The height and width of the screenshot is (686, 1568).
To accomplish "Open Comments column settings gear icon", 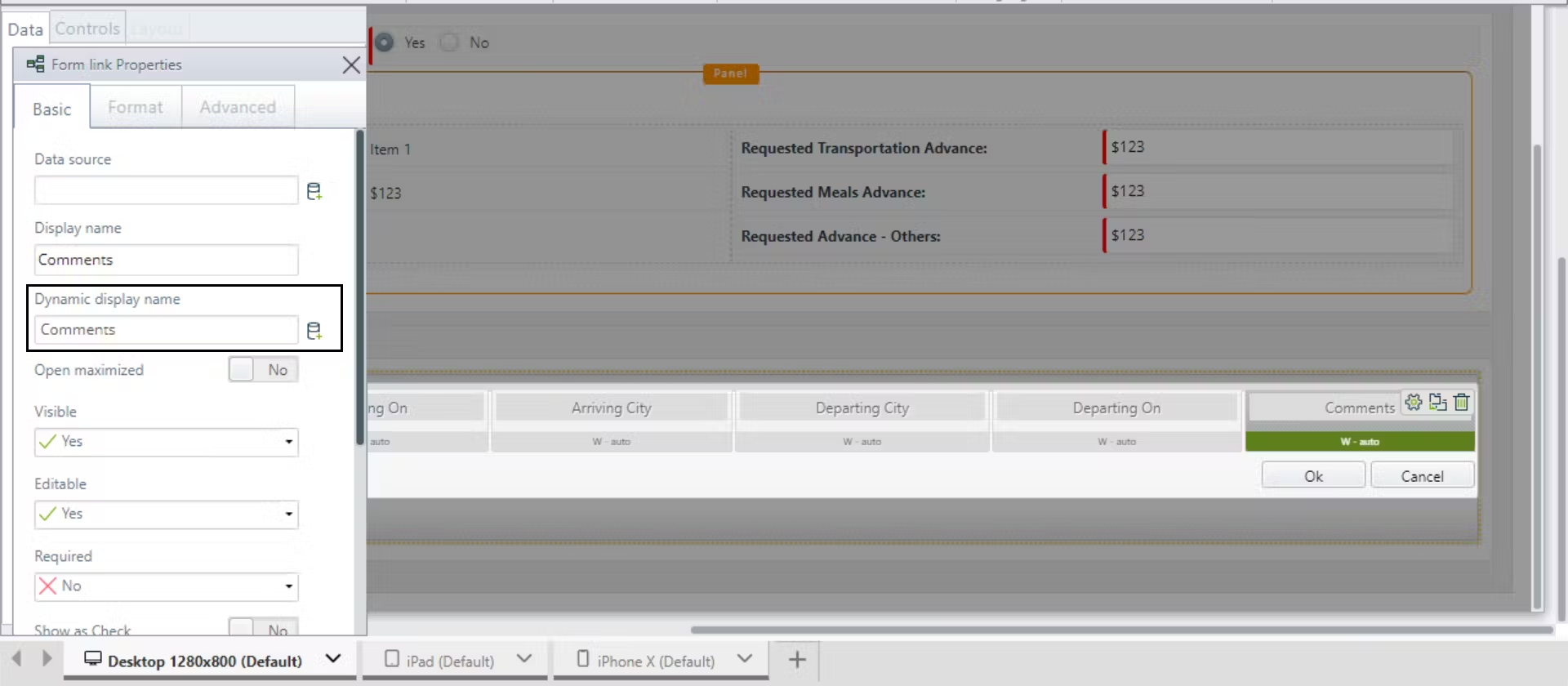I will click(x=1414, y=402).
